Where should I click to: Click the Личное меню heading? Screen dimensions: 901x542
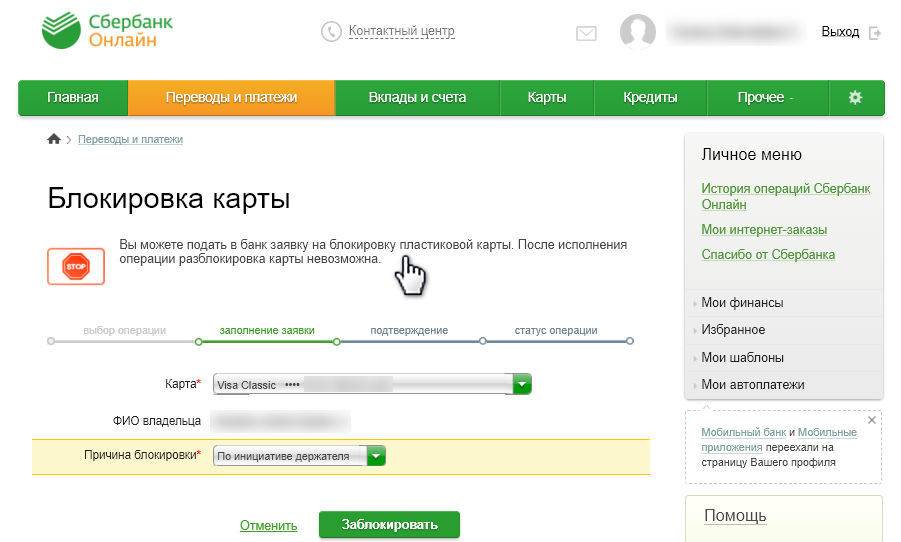pyautogui.click(x=752, y=155)
